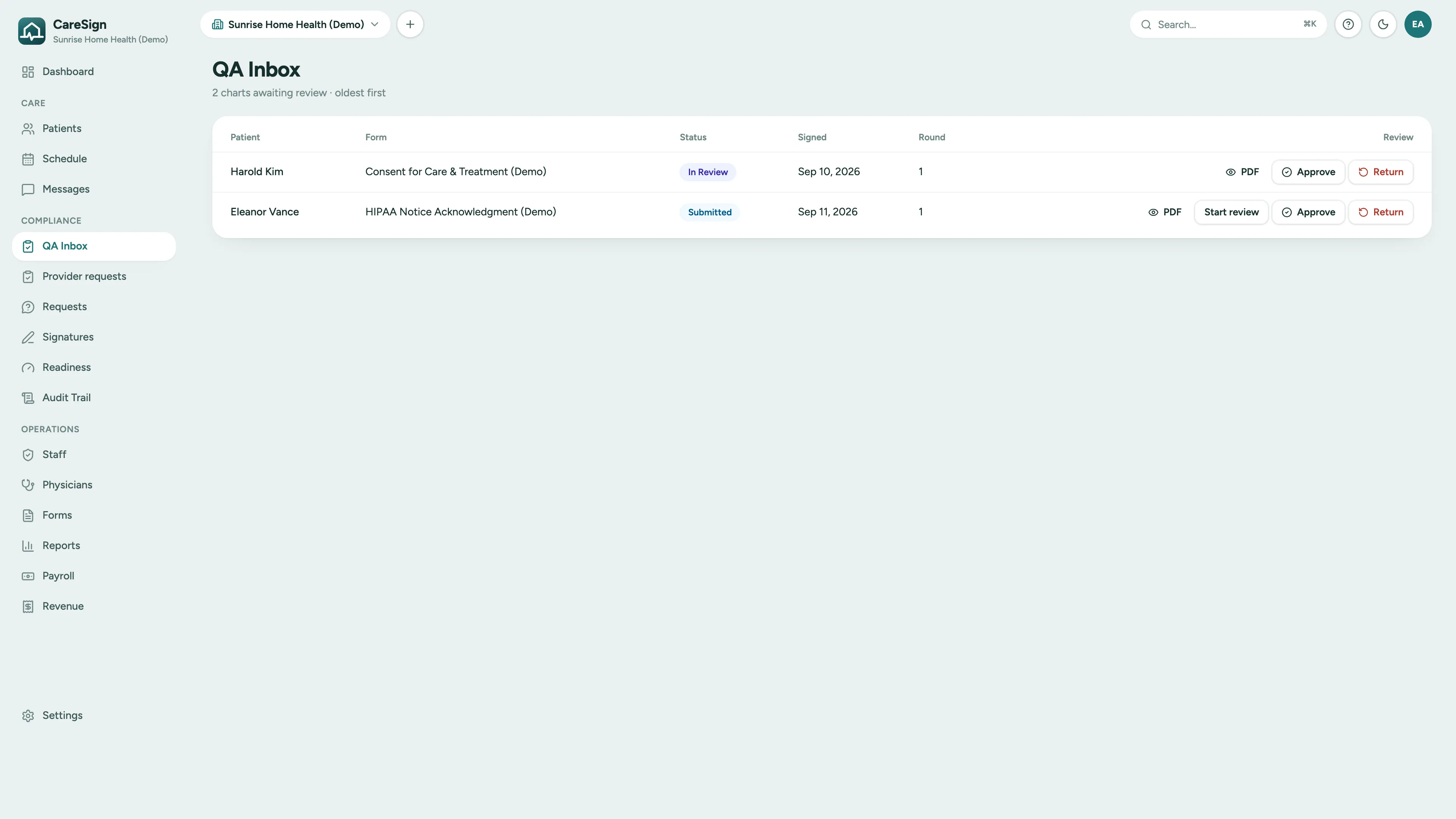Click the CareSign home logo icon

31,30
